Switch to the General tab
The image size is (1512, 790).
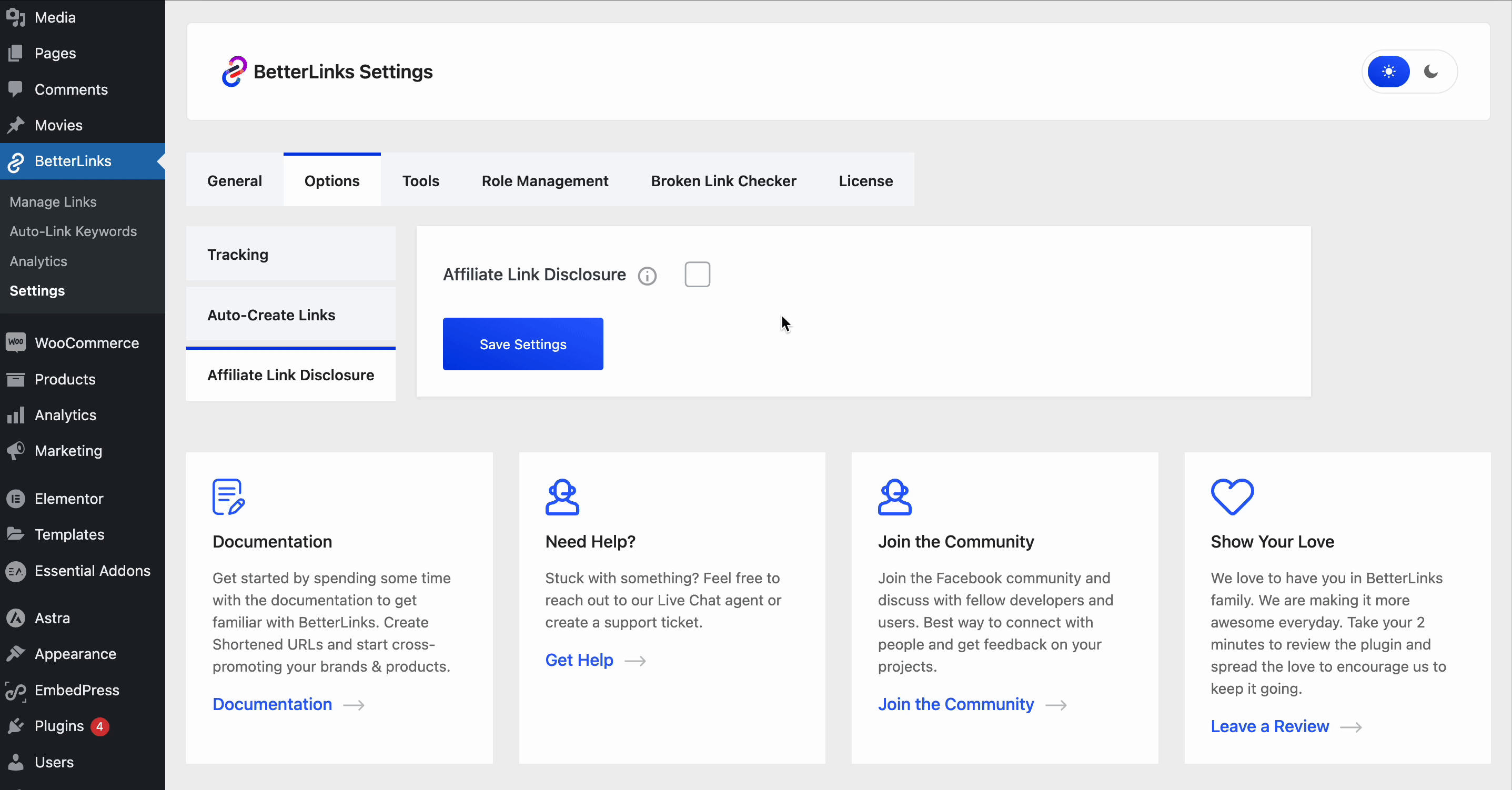(234, 180)
